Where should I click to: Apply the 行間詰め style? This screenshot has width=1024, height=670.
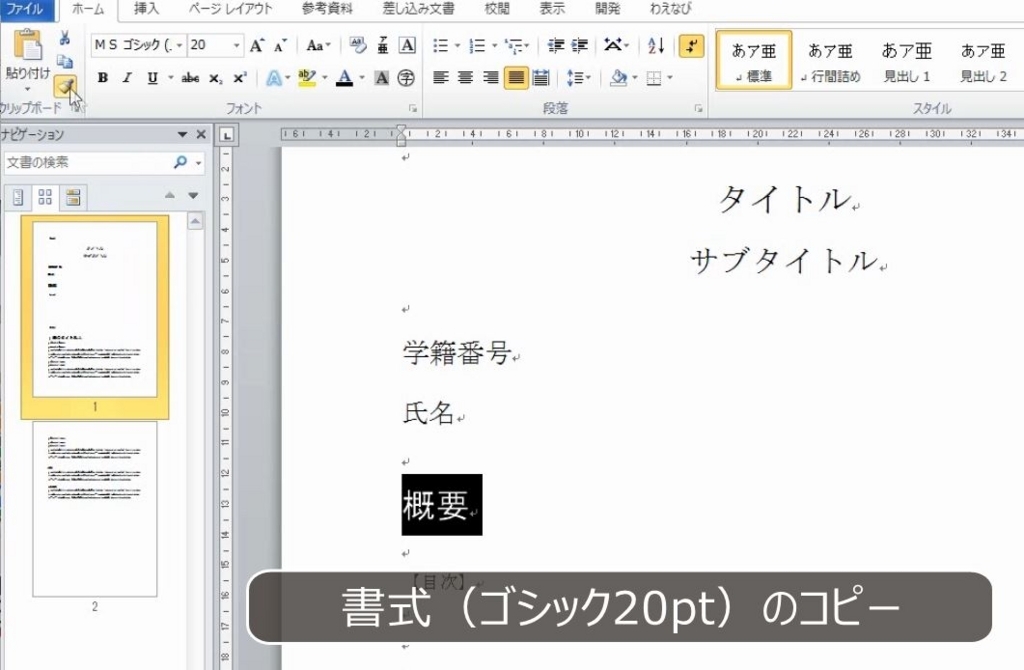click(831, 60)
